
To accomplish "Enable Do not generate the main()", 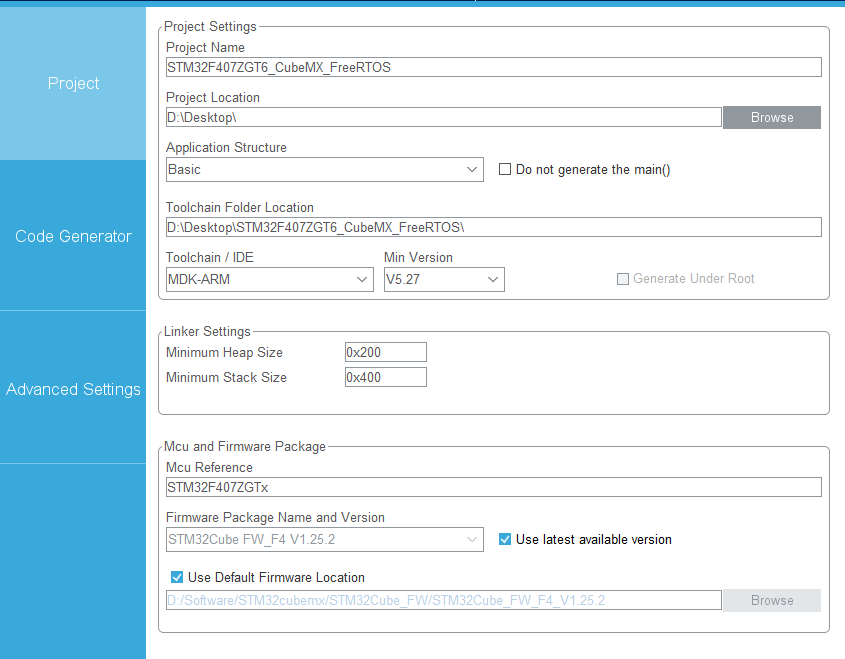I will (x=505, y=169).
